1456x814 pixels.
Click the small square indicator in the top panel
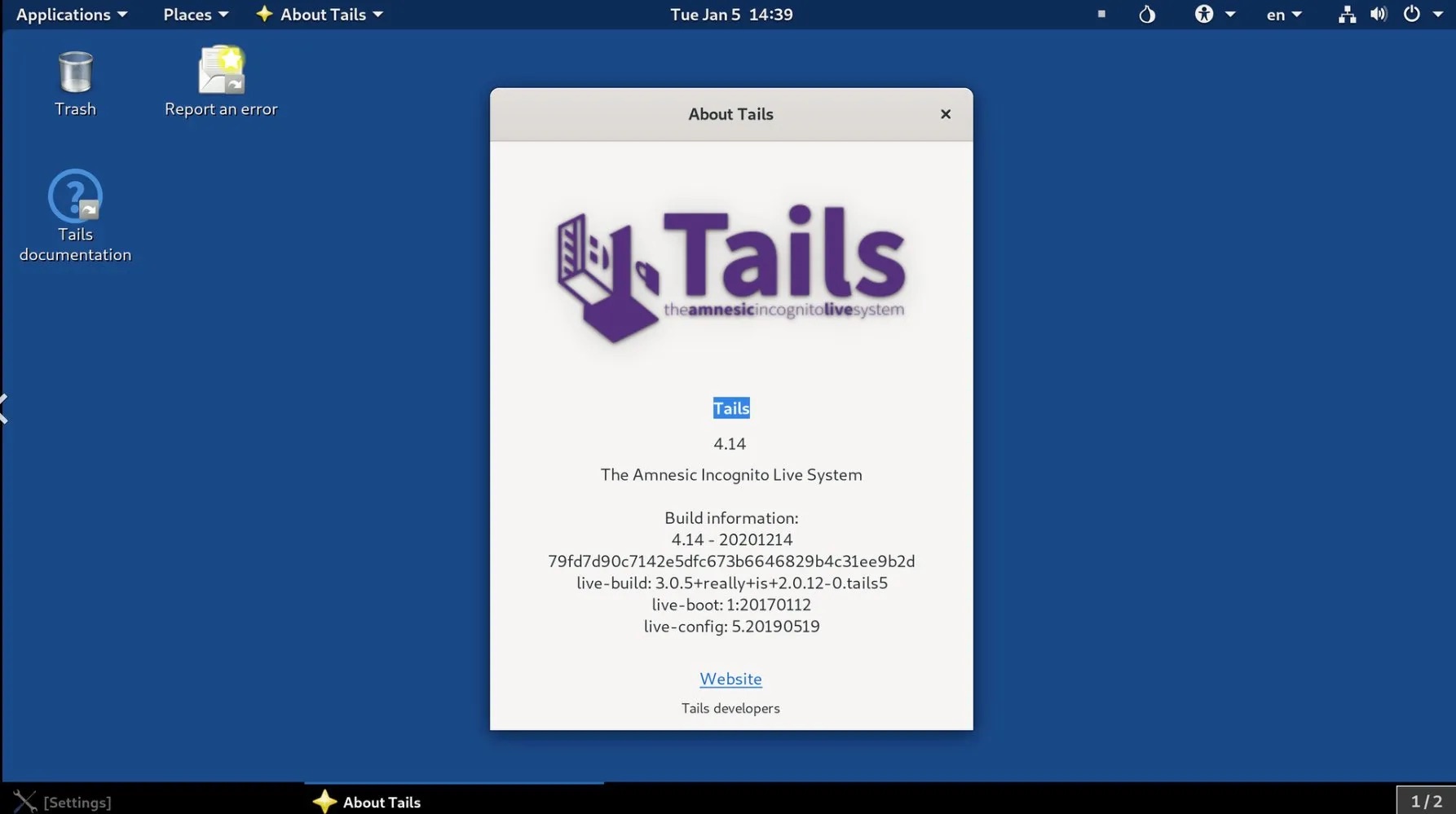[x=1101, y=14]
